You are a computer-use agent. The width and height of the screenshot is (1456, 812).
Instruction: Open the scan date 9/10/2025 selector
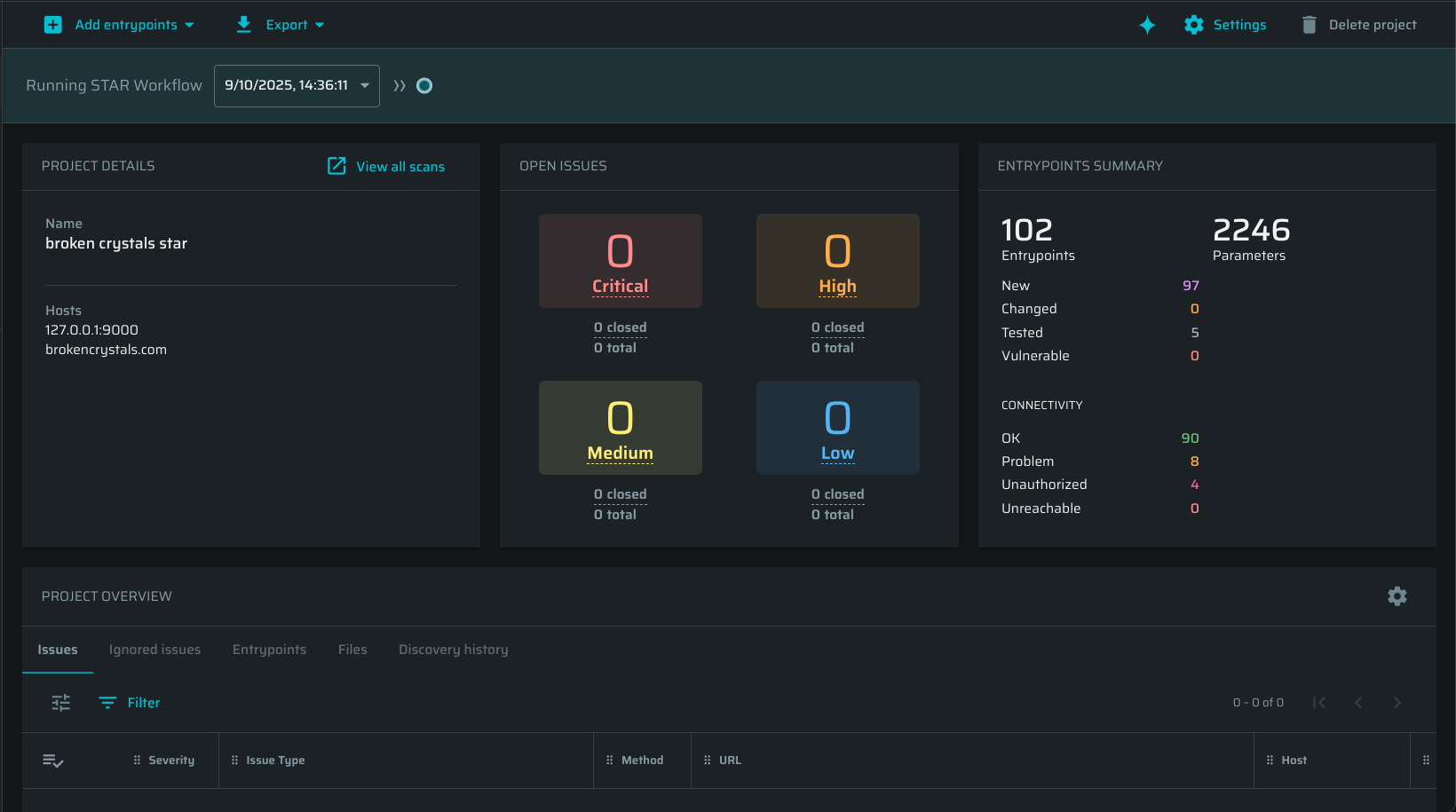coord(297,86)
